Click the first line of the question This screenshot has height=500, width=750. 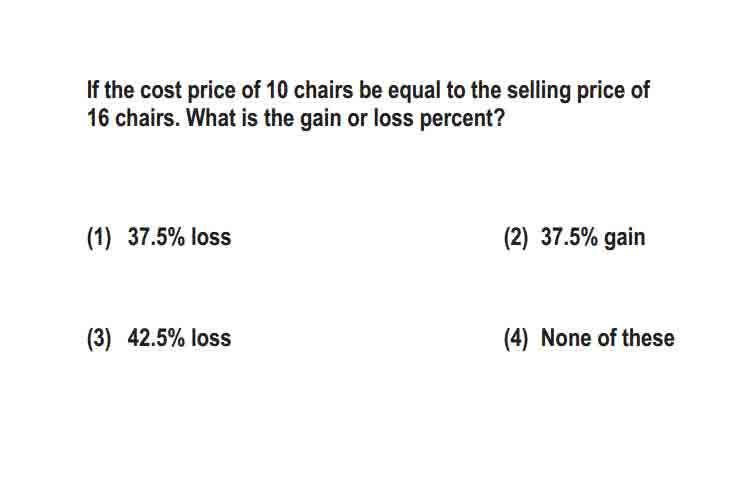click(x=368, y=91)
